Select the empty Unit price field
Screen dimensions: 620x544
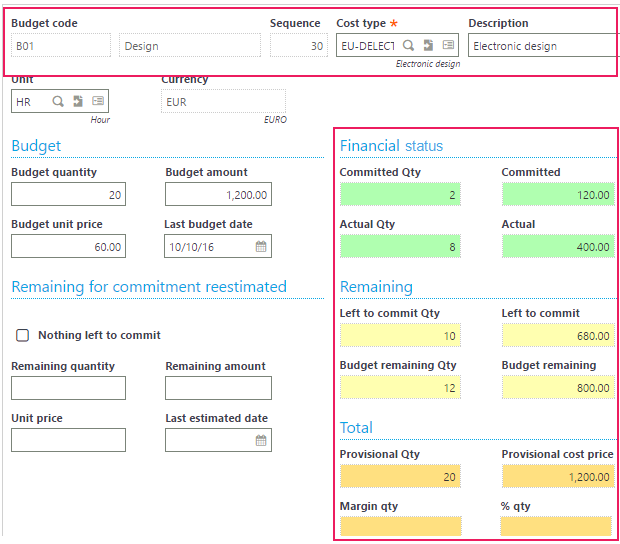68,440
